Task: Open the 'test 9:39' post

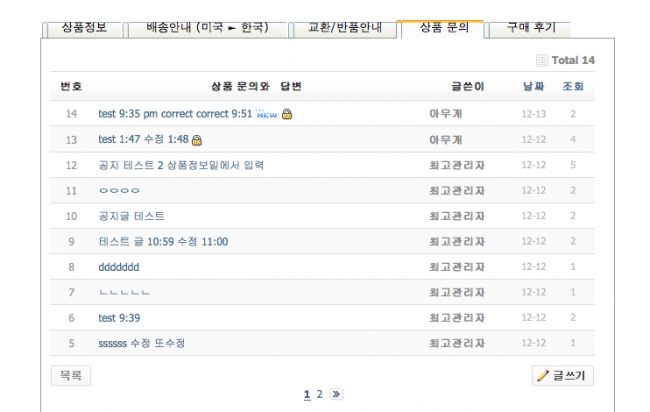Action: tap(119, 318)
